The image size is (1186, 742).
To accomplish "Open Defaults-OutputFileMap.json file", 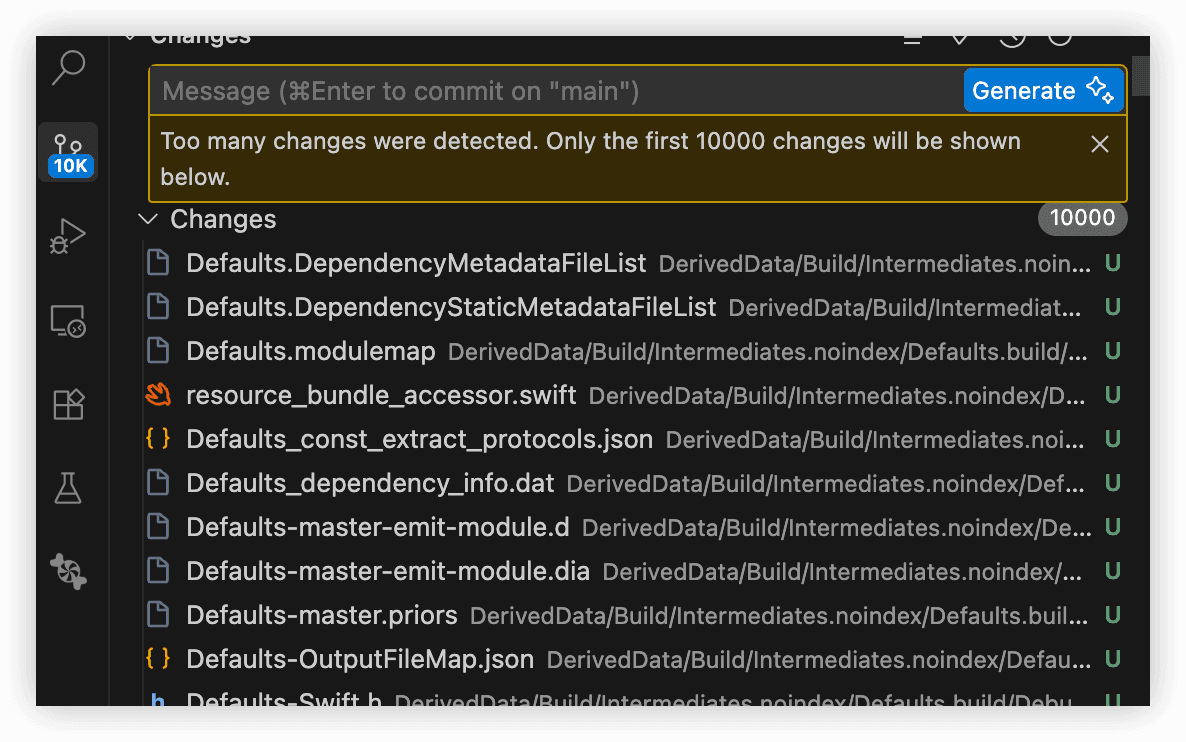I will coord(360,660).
